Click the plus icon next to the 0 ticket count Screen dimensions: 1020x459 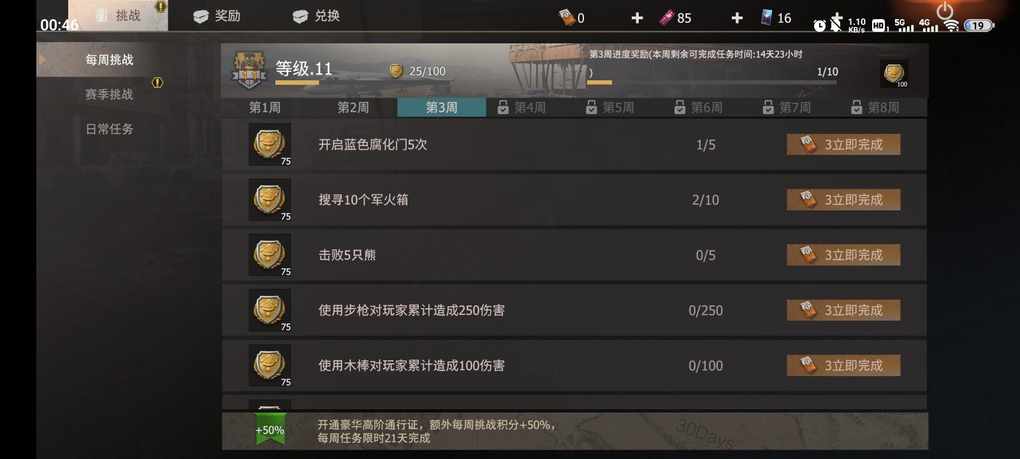point(637,18)
